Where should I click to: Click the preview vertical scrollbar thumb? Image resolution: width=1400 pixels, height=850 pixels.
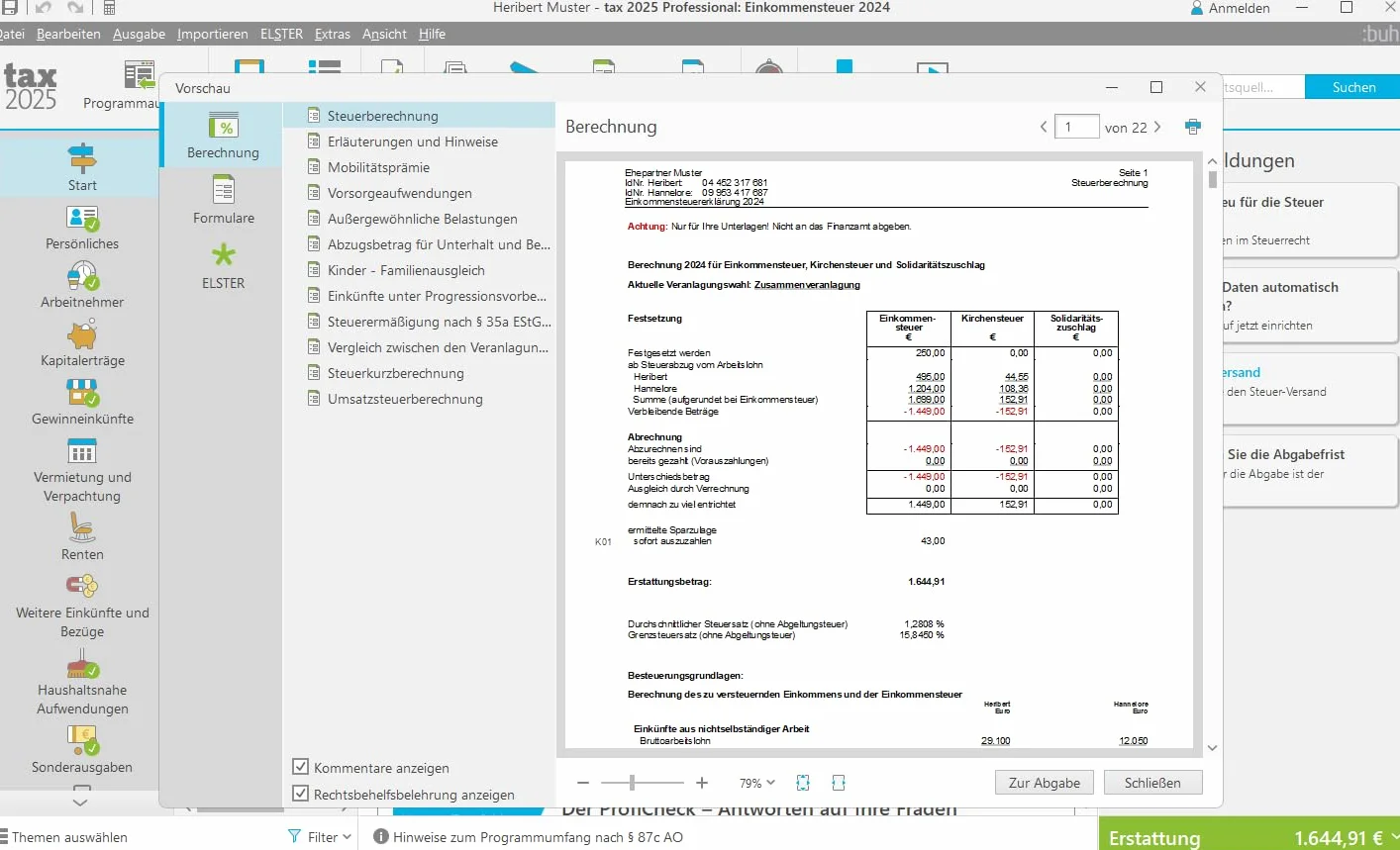tap(1213, 180)
